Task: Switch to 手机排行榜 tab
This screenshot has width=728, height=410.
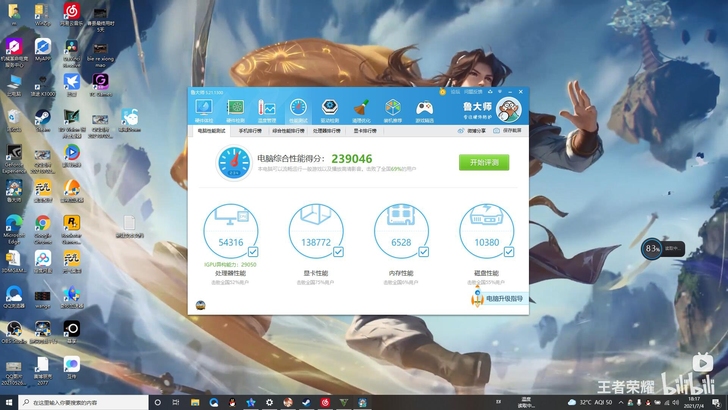Action: click(250, 131)
